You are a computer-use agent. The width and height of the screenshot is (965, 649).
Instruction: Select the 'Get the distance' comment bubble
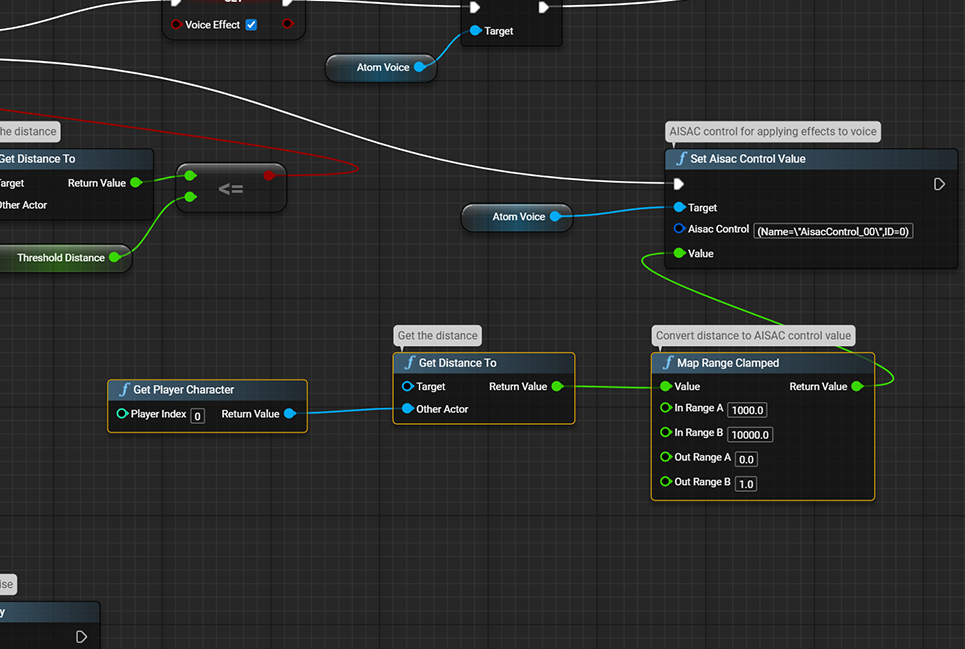438,335
